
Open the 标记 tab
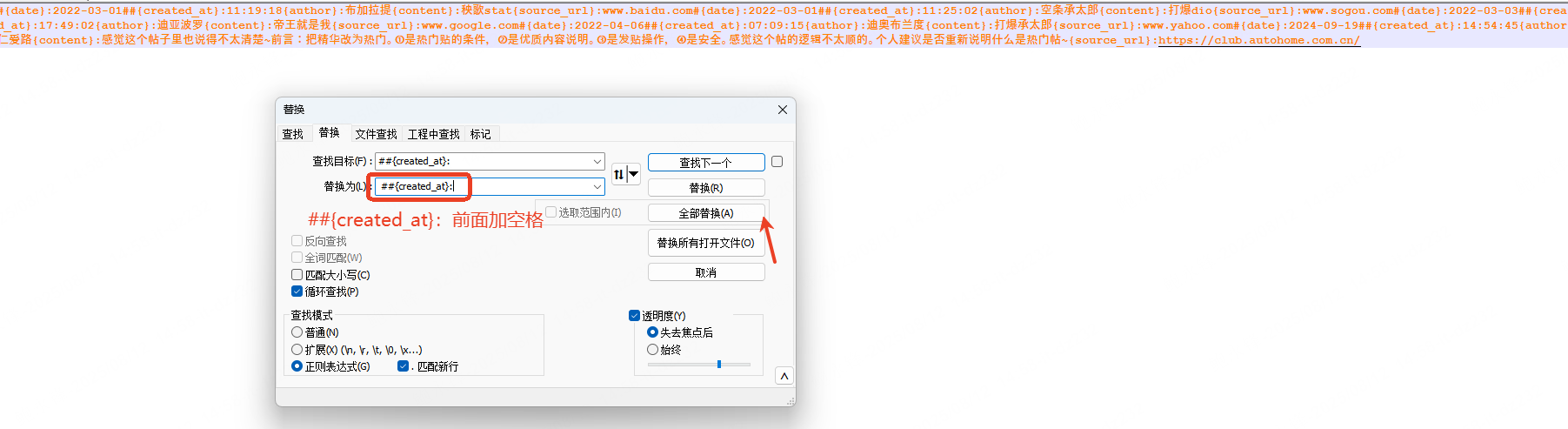(481, 134)
